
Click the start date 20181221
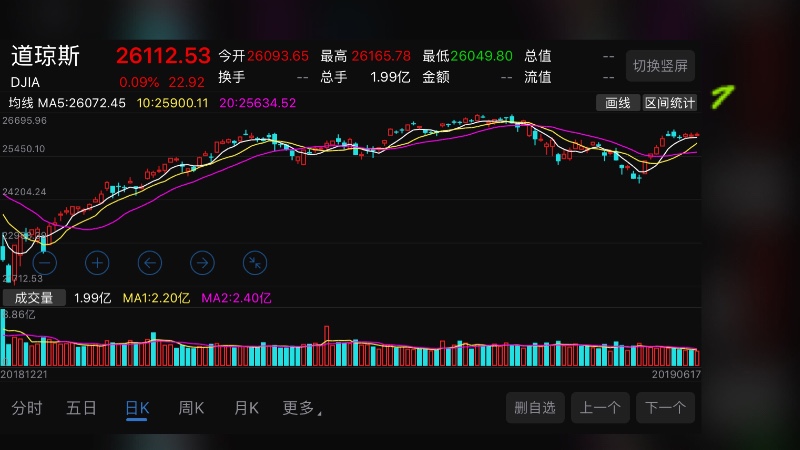tap(24, 374)
